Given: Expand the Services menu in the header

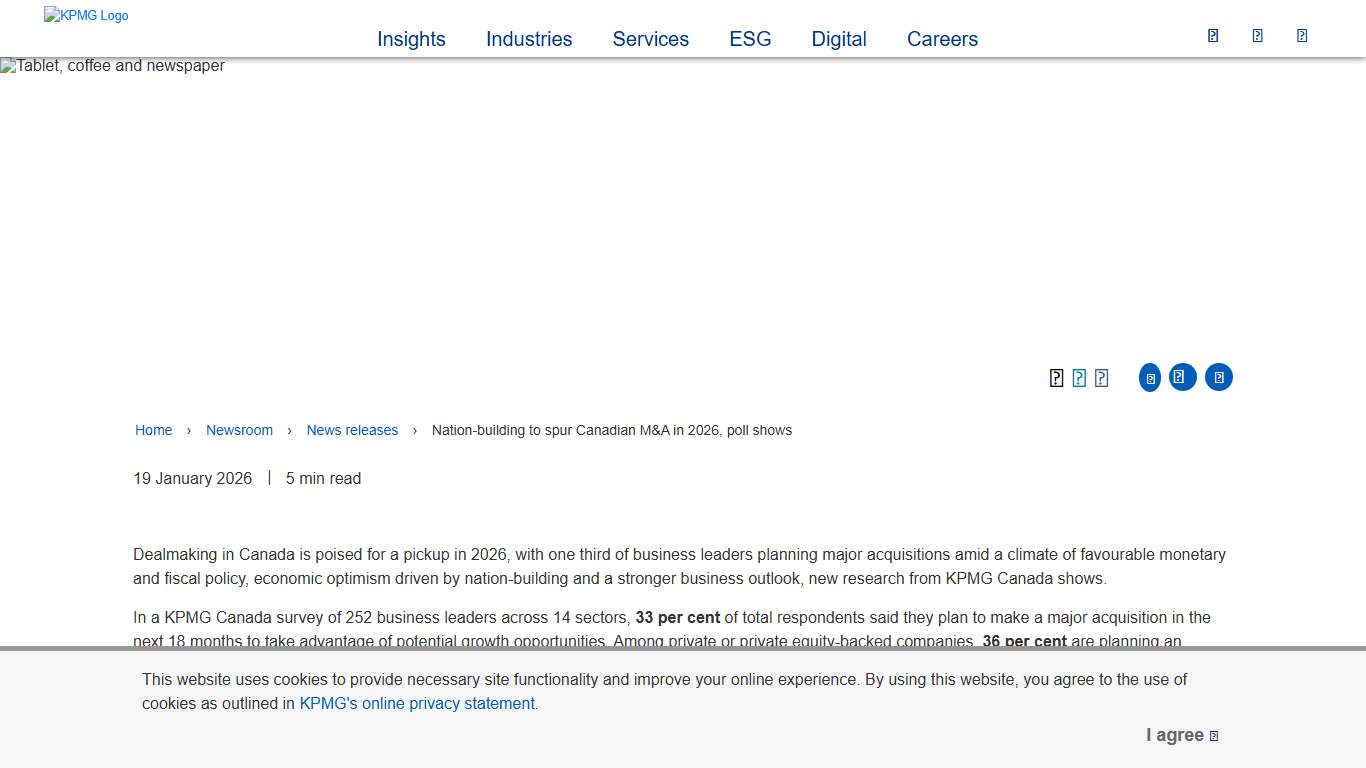Looking at the screenshot, I should (x=650, y=39).
